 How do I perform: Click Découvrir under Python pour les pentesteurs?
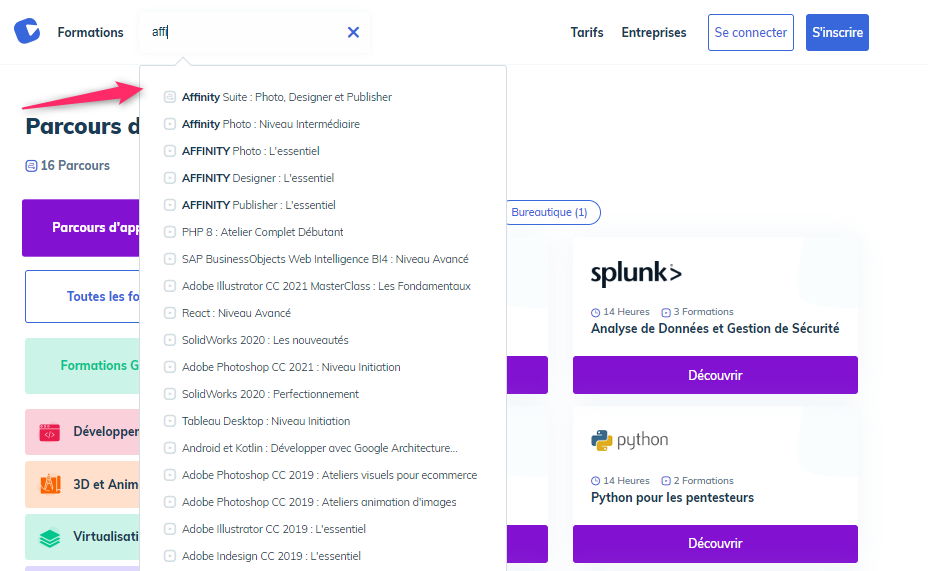tap(715, 543)
